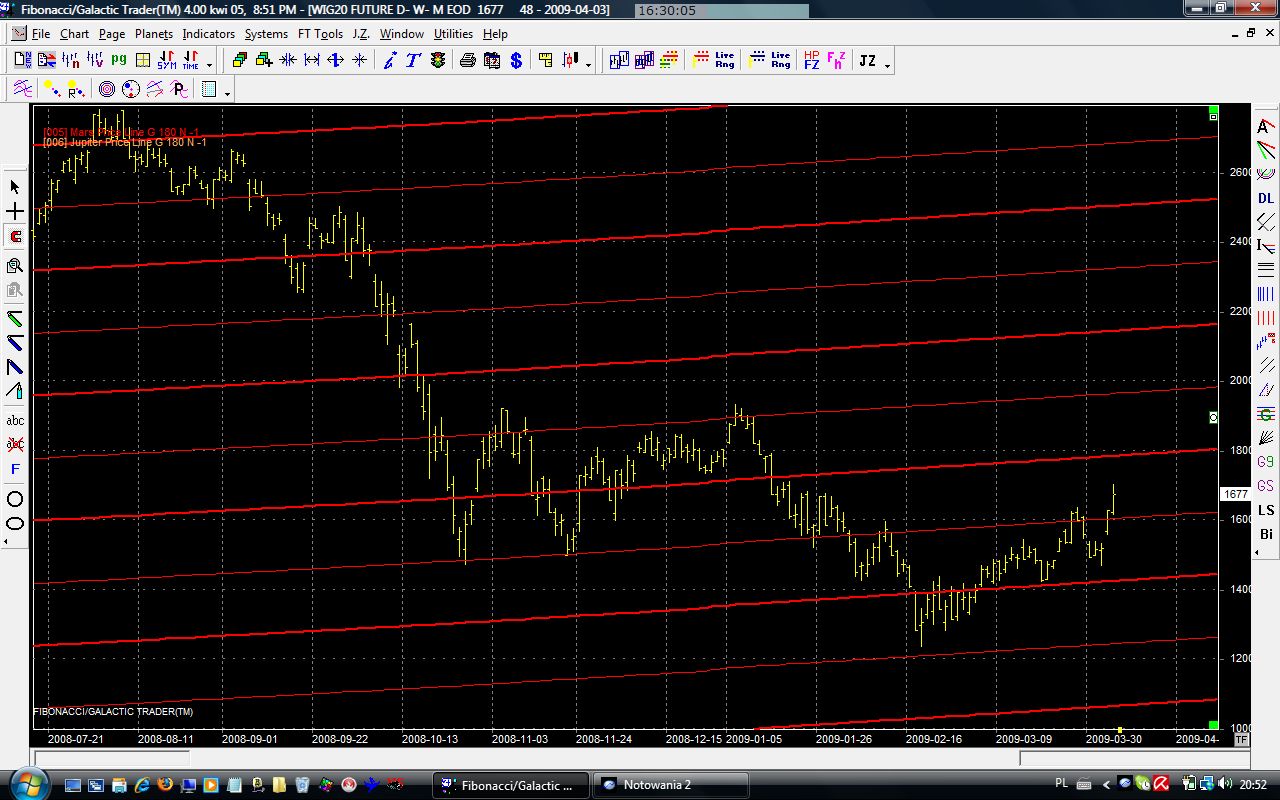Click the TF button at chart bottom-right
Screen dimensions: 1280x800
pos(1241,739)
